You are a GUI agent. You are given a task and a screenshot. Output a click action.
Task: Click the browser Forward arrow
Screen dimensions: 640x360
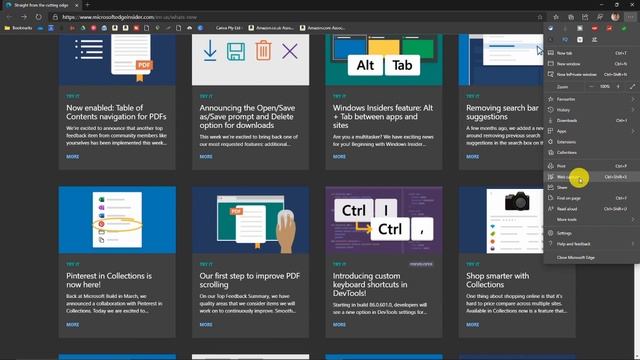24,17
